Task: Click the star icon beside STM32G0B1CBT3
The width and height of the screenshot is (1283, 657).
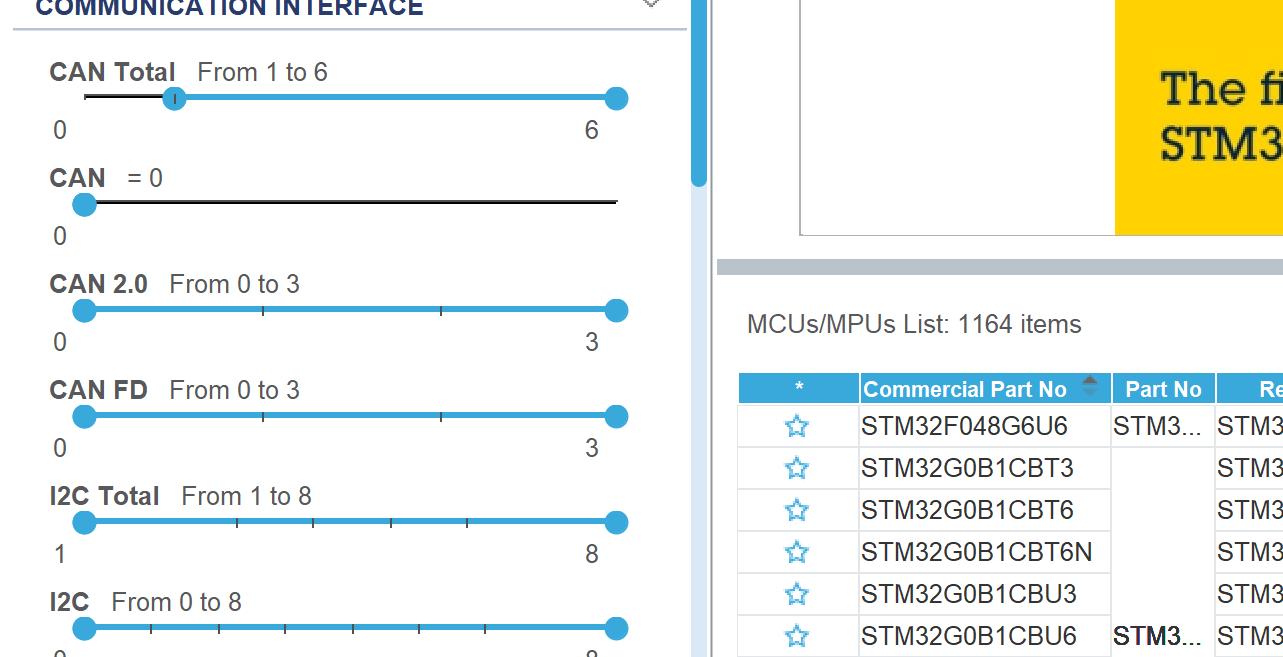Action: click(797, 468)
